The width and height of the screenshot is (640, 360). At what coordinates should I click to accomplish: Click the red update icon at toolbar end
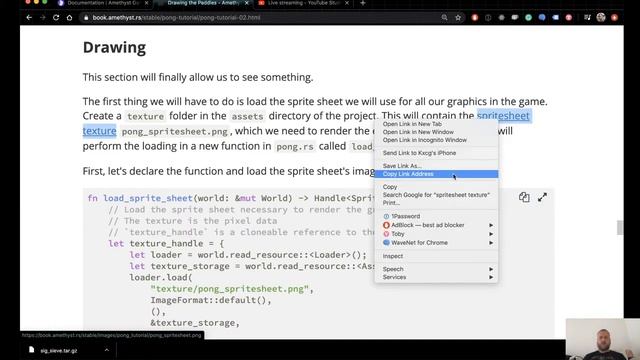(614, 18)
